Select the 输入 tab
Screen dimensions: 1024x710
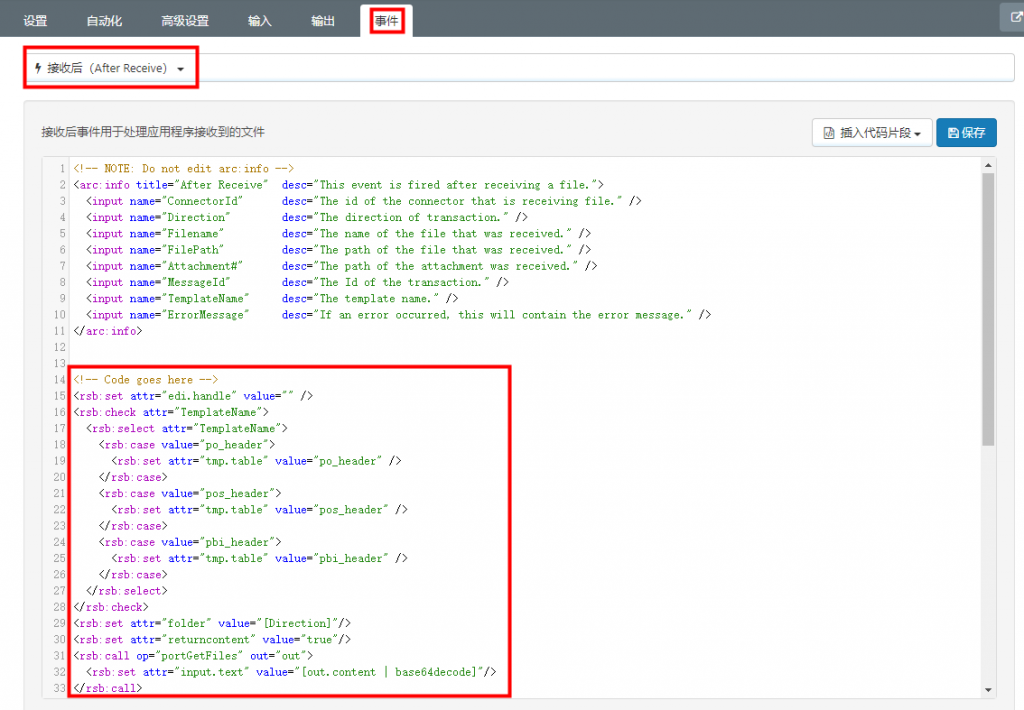[259, 21]
